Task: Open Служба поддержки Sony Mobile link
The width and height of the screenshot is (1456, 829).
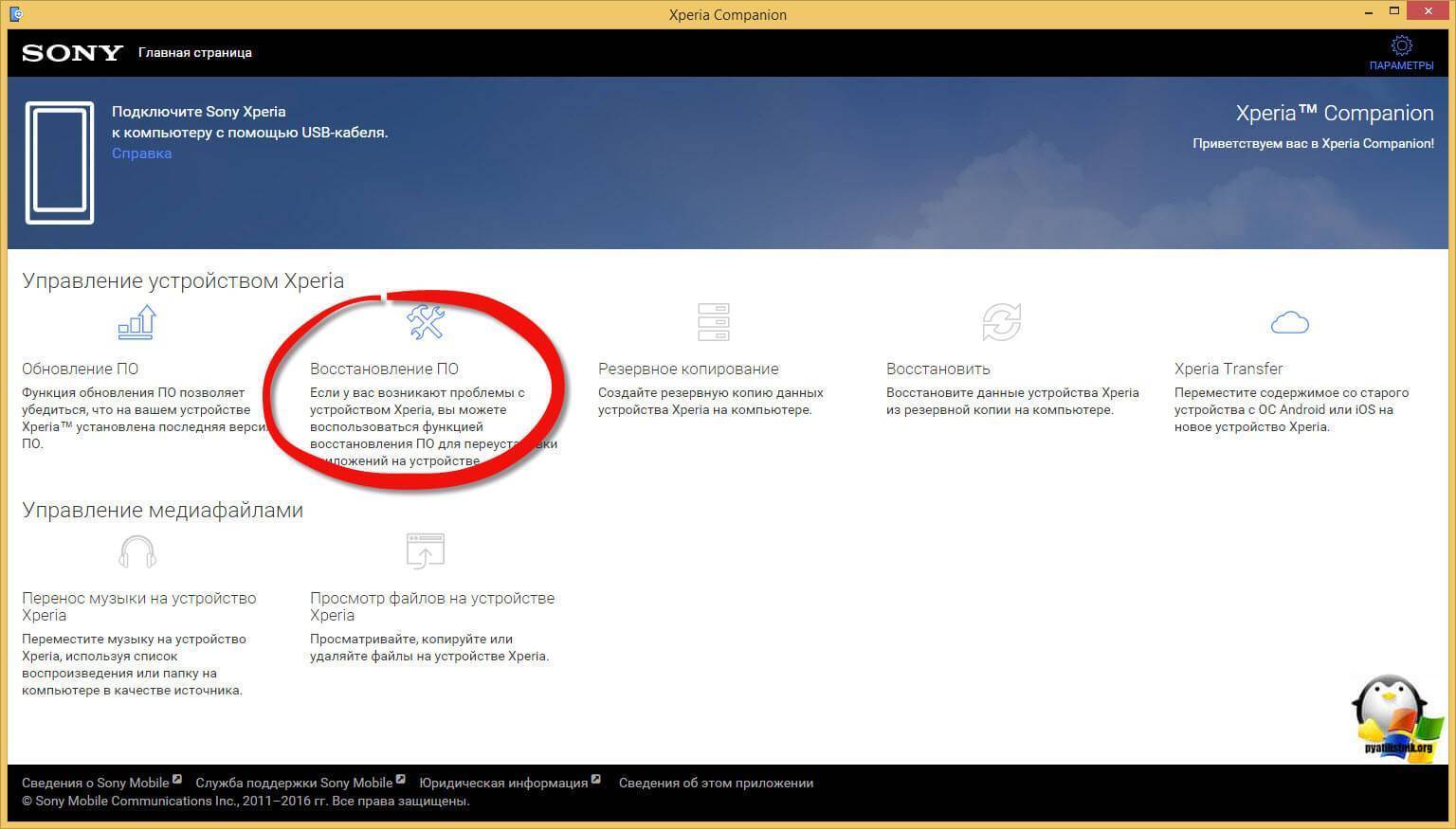Action: click(x=294, y=783)
